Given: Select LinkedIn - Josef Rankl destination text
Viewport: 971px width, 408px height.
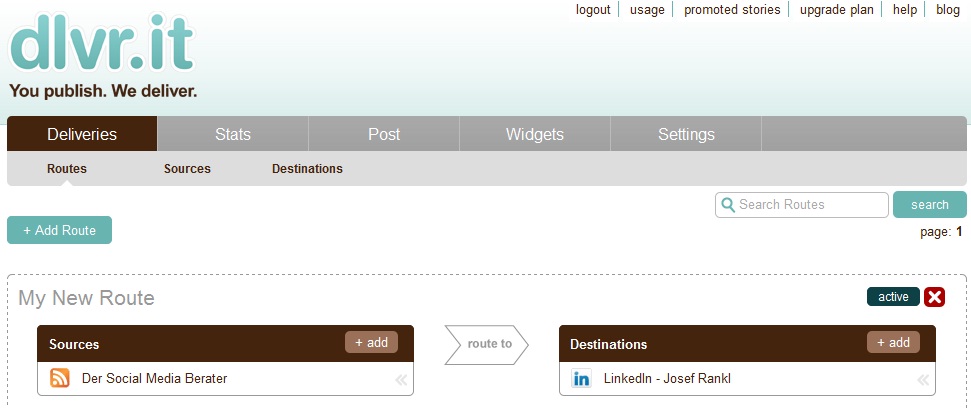Looking at the screenshot, I should (x=667, y=378).
